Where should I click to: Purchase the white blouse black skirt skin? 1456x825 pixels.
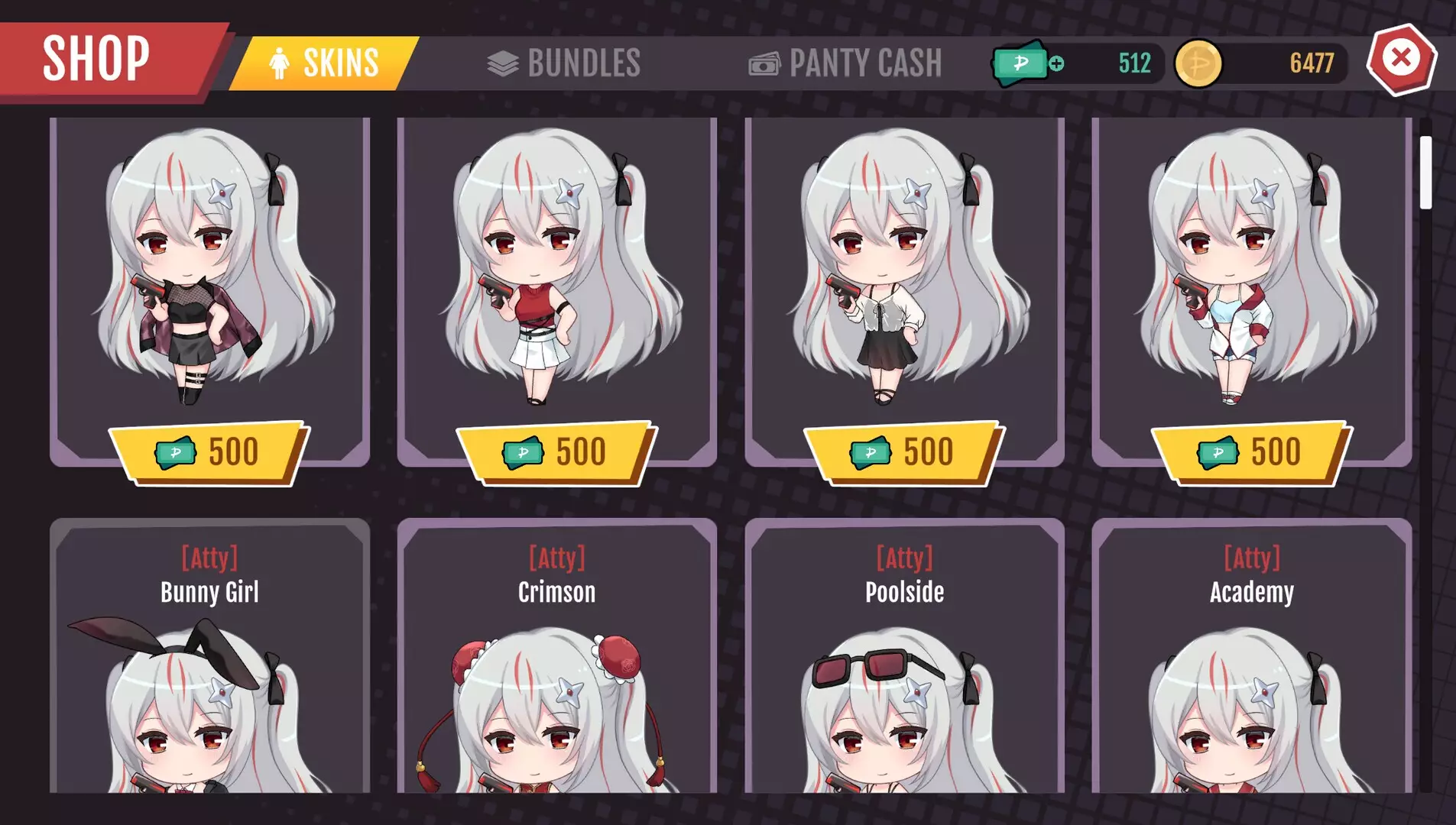click(x=904, y=453)
